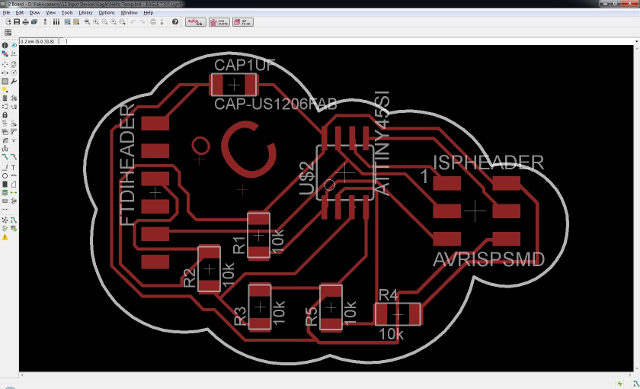Open the Display layers tool

(5, 53)
